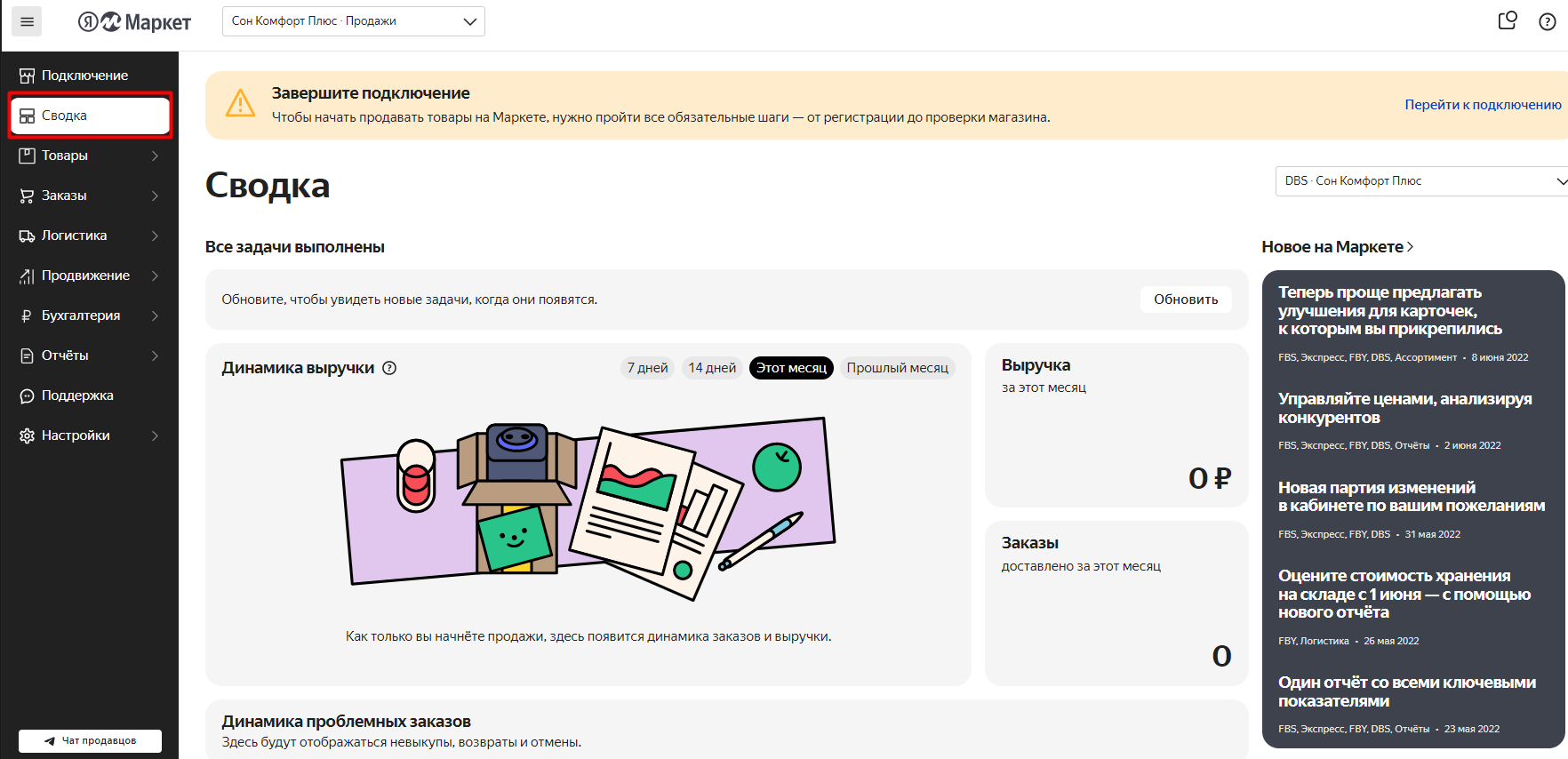The height and width of the screenshot is (759, 1568).
Task: Open Один отчёт со всеми ключевыми показателями news
Action: [x=1406, y=691]
